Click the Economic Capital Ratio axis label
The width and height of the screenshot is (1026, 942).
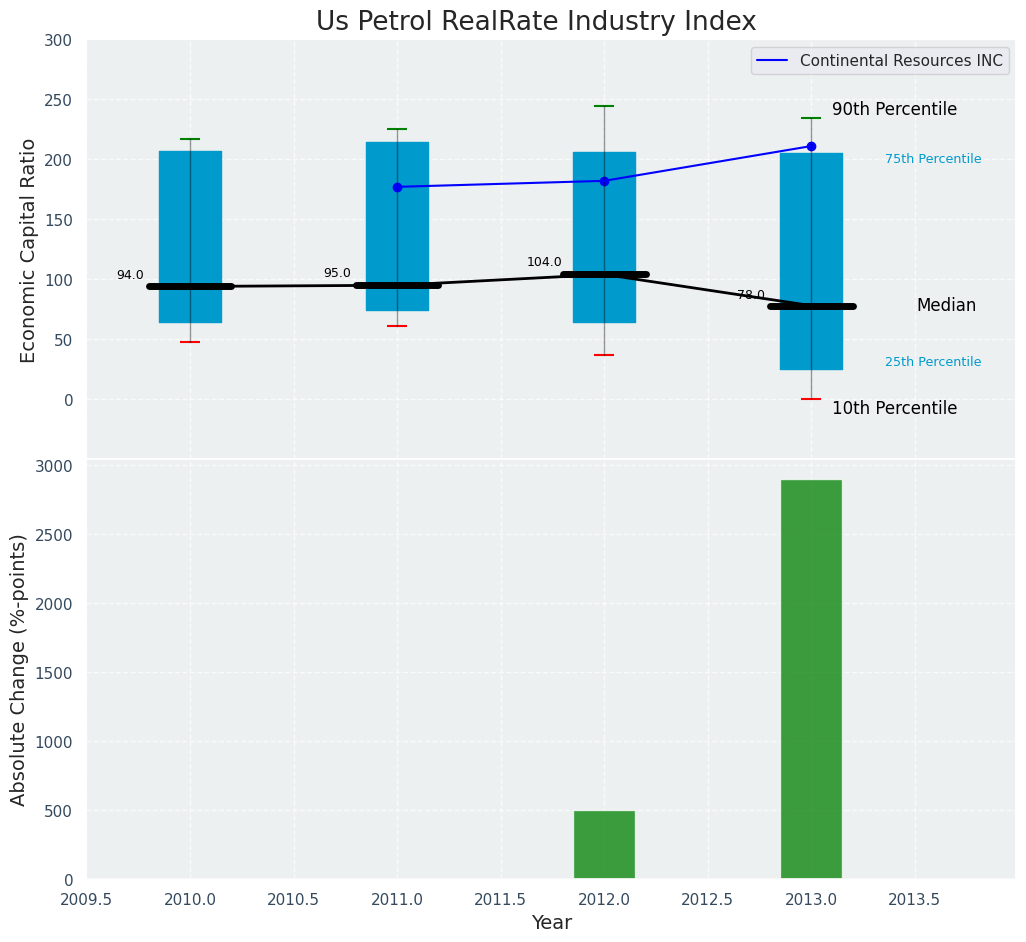[x=29, y=250]
